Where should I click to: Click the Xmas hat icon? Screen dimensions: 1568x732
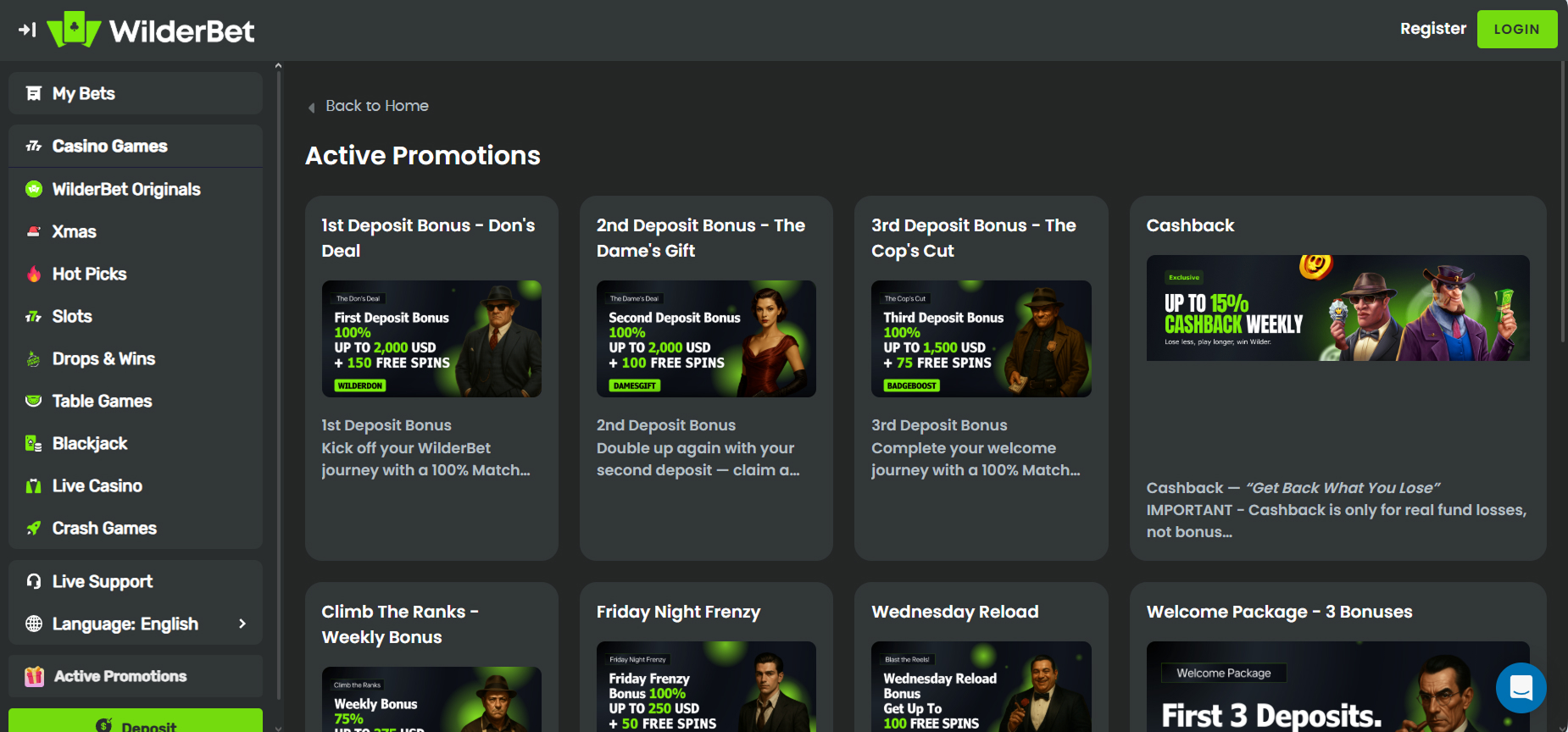coord(34,231)
